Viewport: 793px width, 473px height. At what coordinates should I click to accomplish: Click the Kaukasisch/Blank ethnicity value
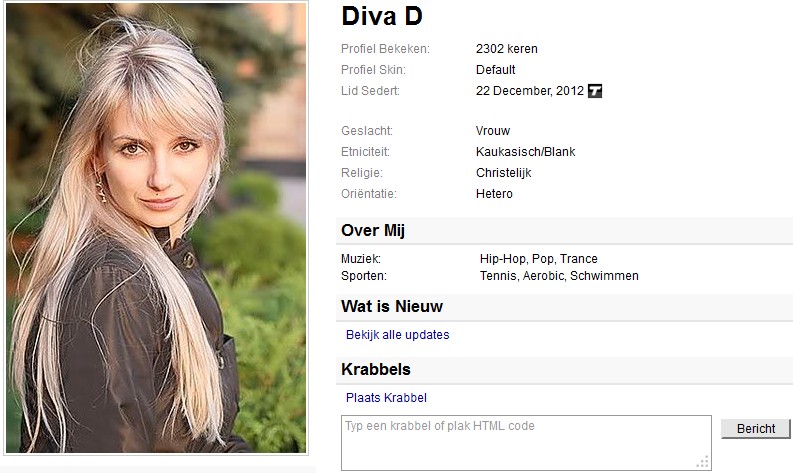tap(525, 152)
